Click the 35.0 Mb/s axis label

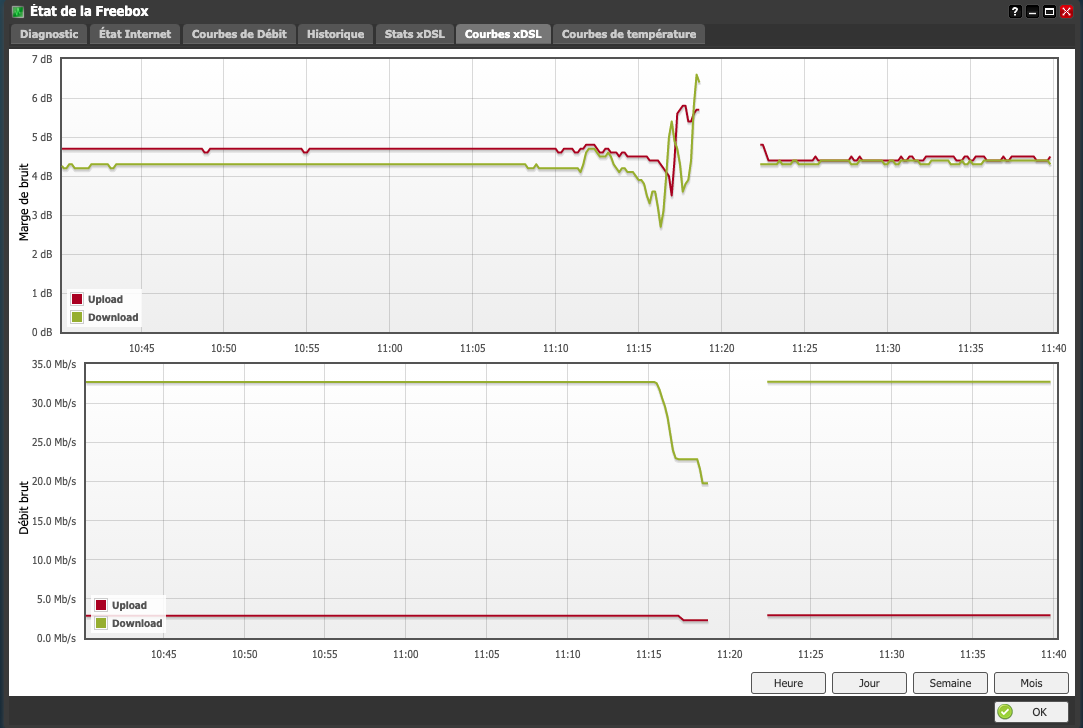coord(54,364)
